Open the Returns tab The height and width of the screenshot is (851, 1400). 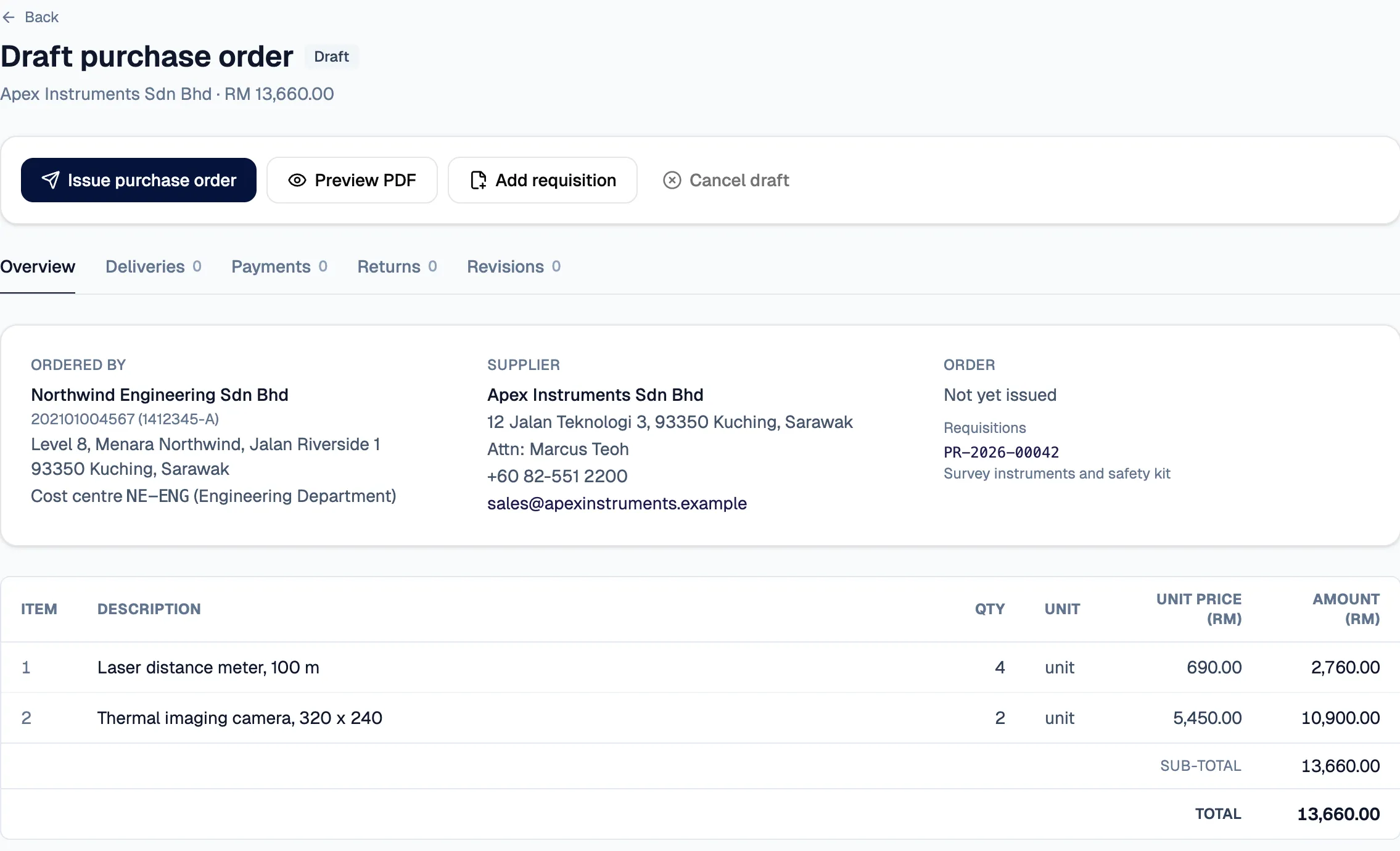click(397, 266)
